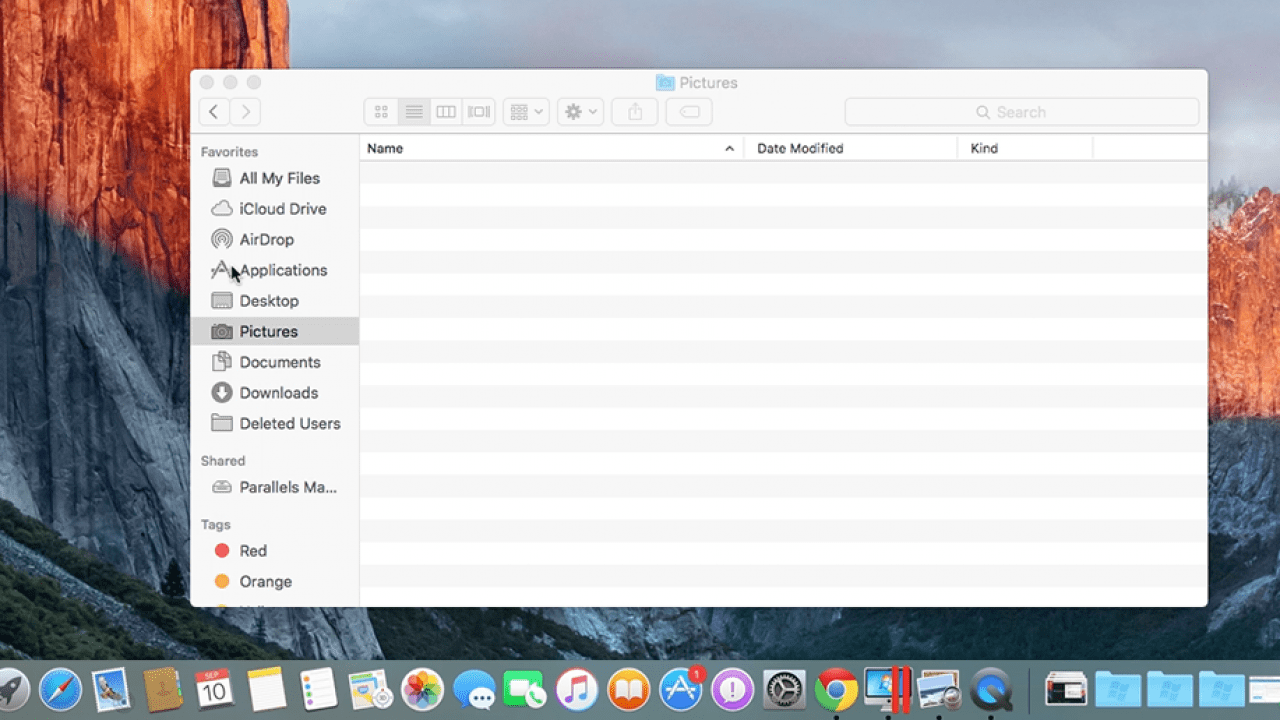Open Messages from the Dock

pyautogui.click(x=474, y=689)
